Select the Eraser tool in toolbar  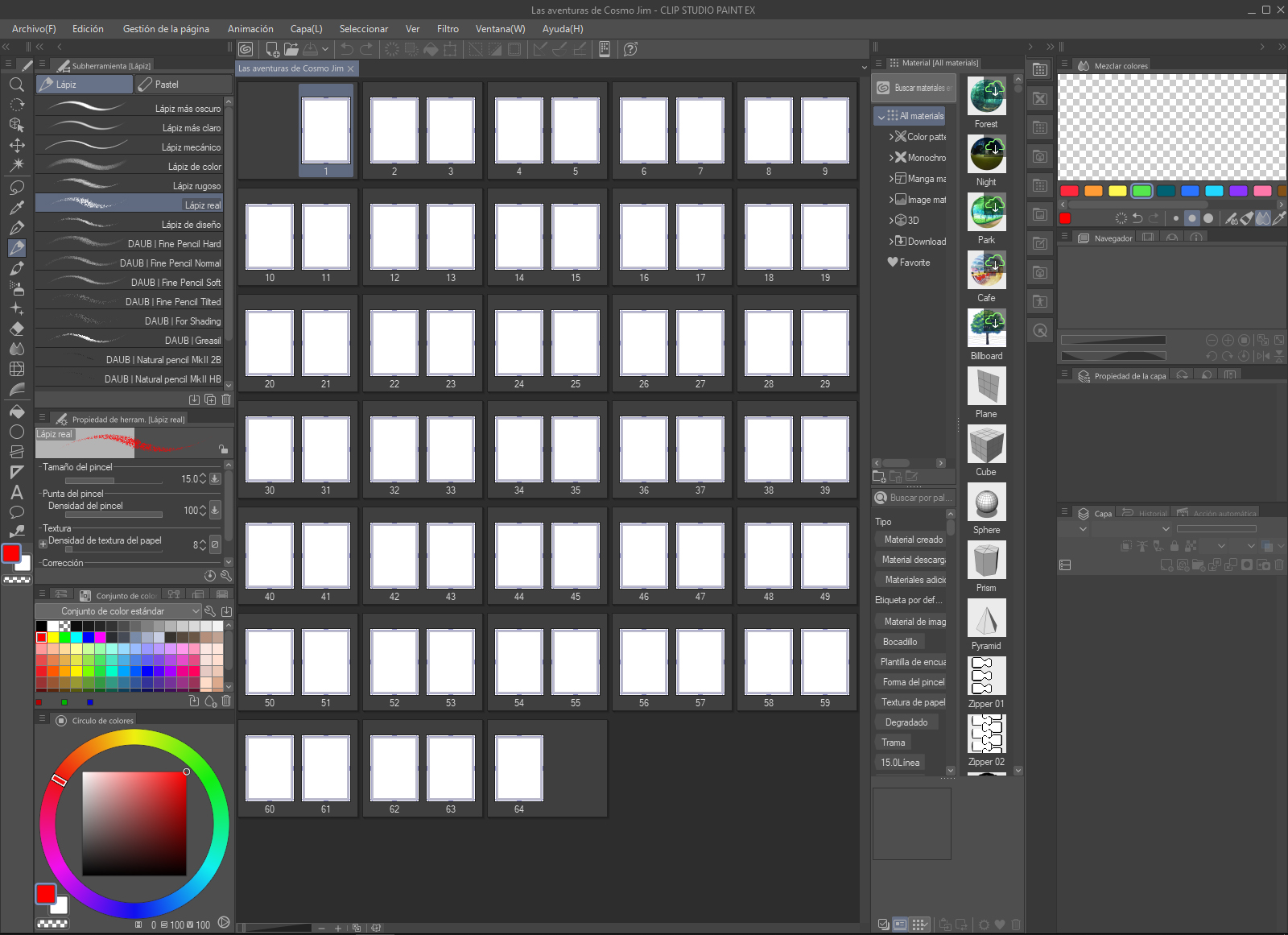tap(16, 329)
